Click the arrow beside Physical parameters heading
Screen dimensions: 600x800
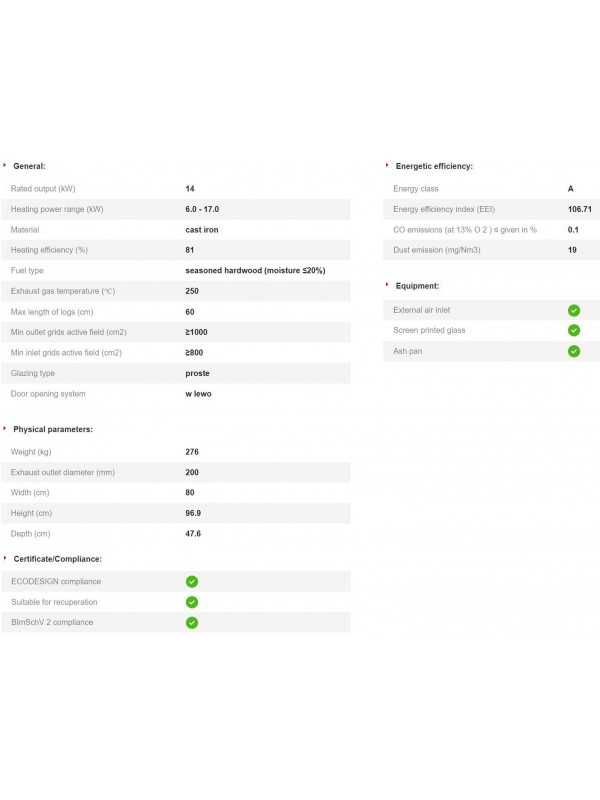(5, 428)
